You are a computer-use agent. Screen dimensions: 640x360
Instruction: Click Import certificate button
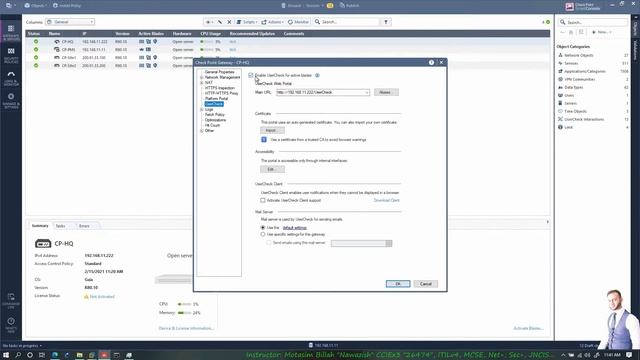[272, 130]
